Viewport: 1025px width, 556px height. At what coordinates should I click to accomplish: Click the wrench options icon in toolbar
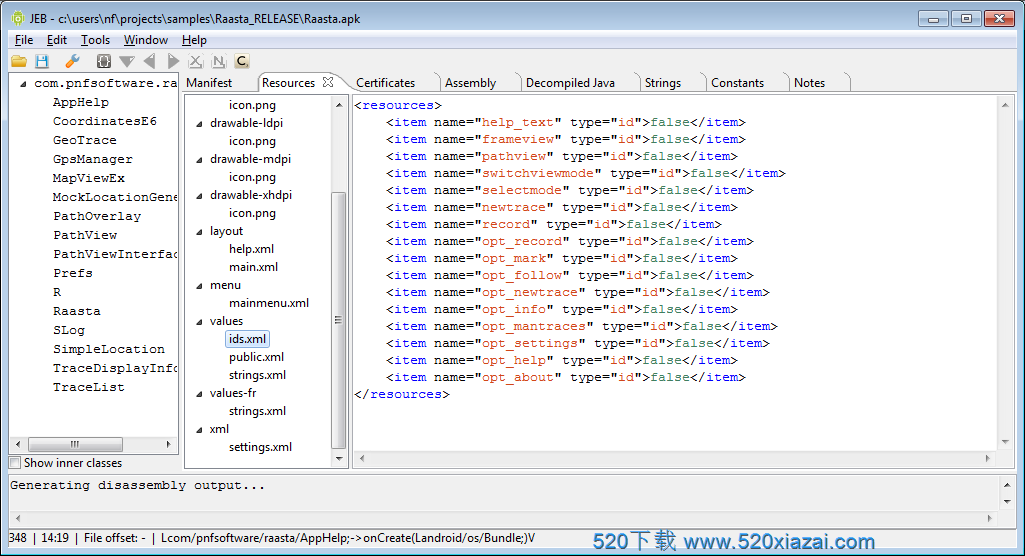[73, 61]
